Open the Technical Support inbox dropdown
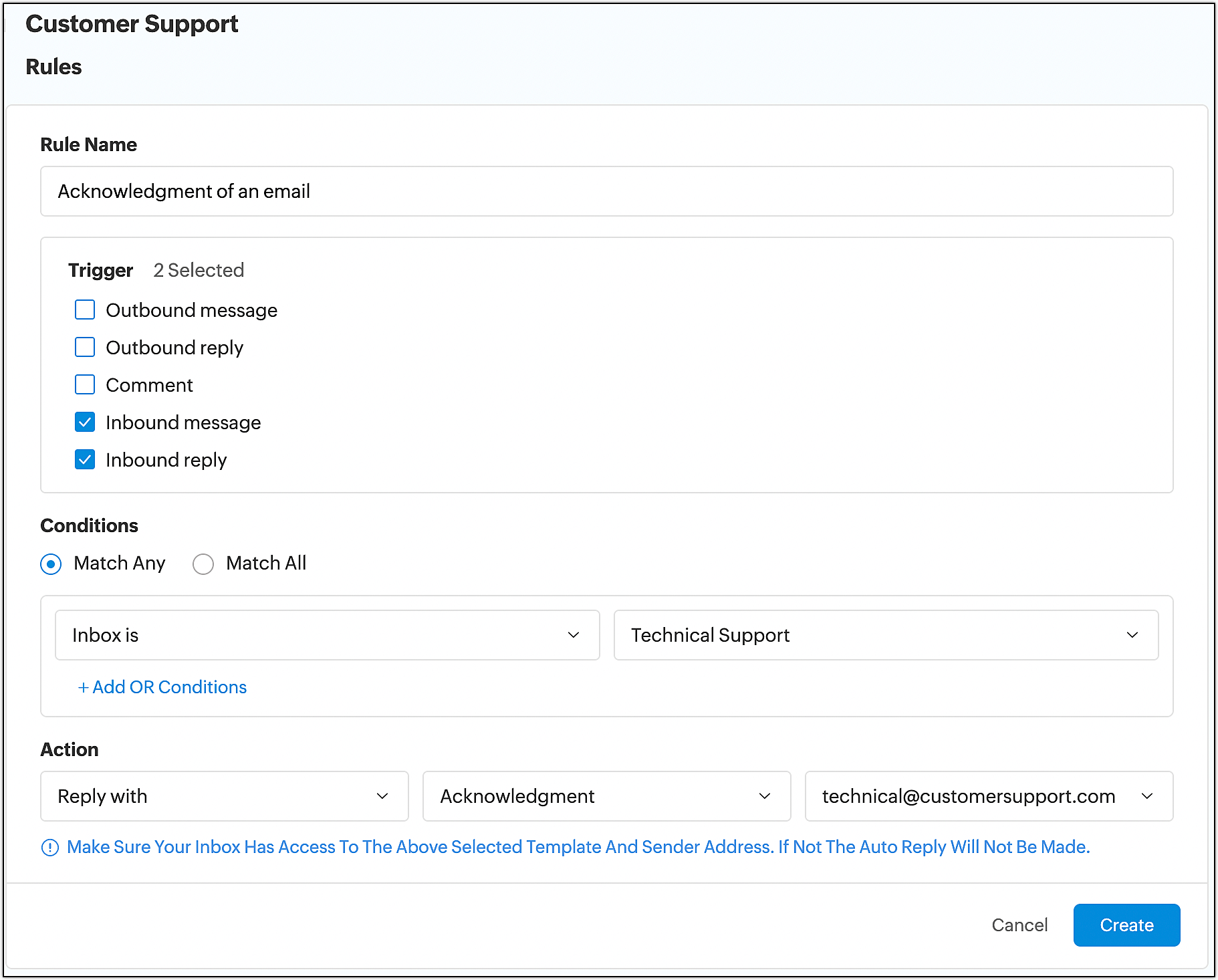The image size is (1218, 980). tap(885, 634)
